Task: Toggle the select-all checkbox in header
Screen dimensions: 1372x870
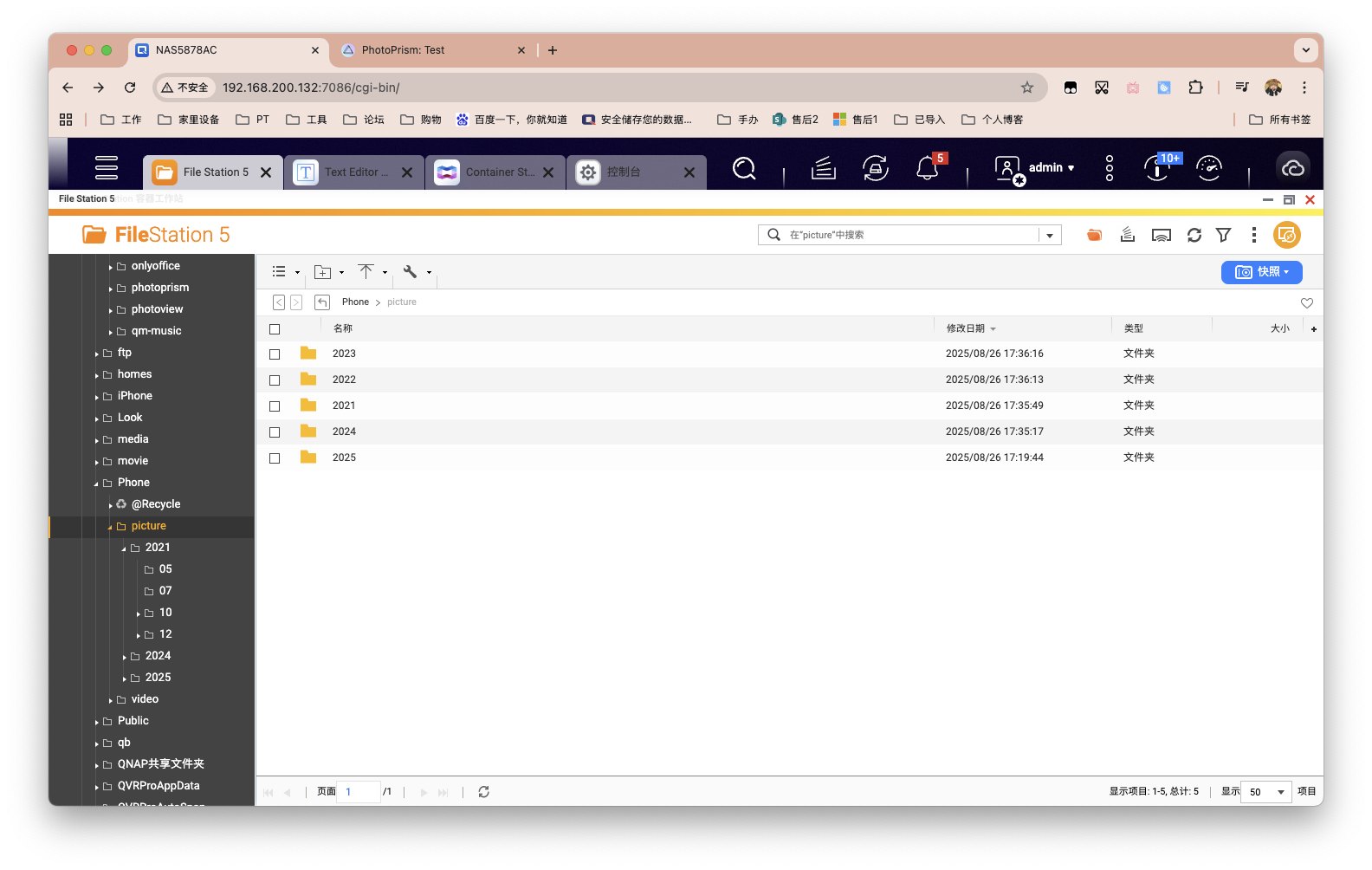Action: (275, 329)
